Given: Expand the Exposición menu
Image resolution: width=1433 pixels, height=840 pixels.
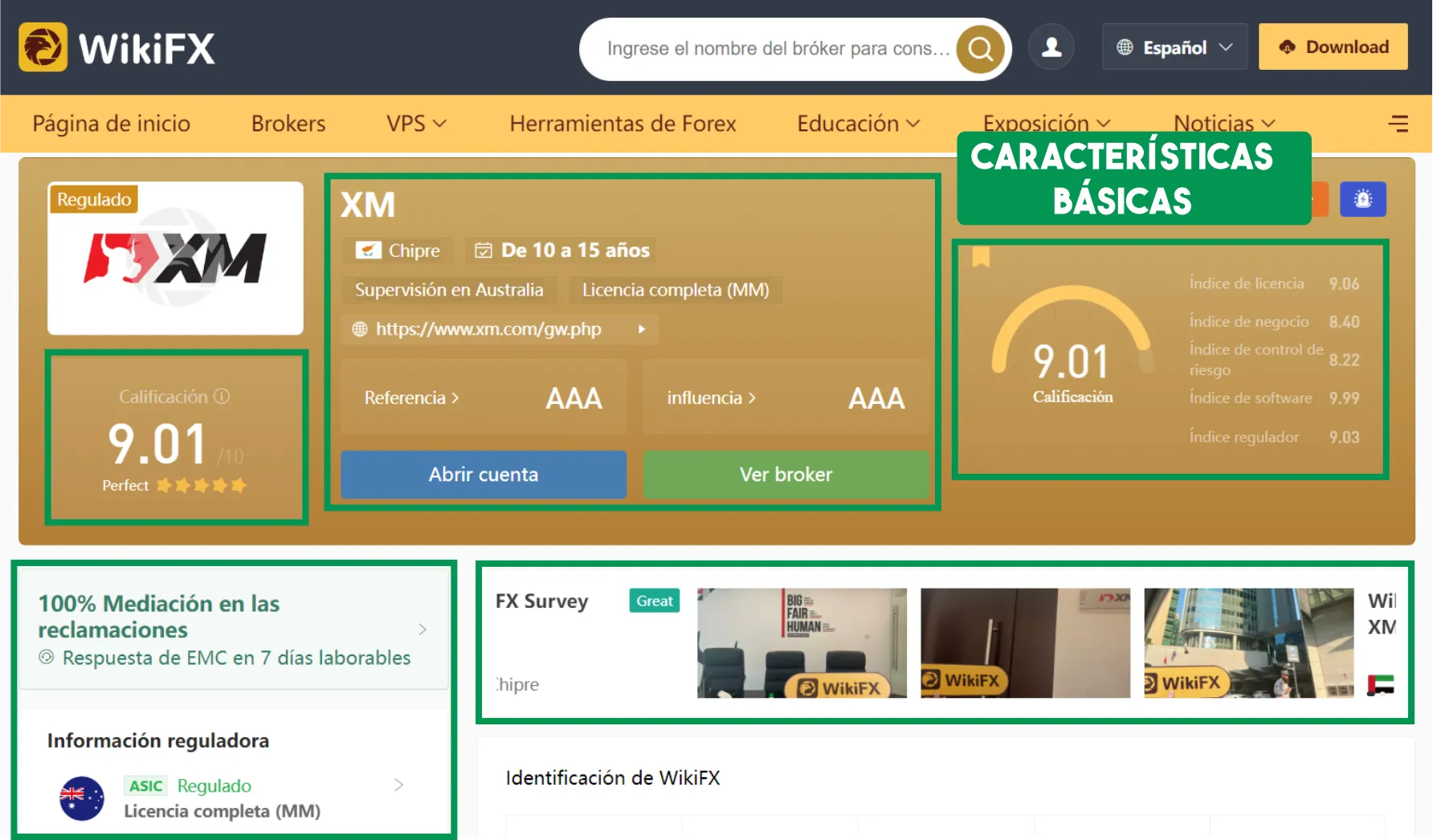Looking at the screenshot, I should tap(1047, 123).
